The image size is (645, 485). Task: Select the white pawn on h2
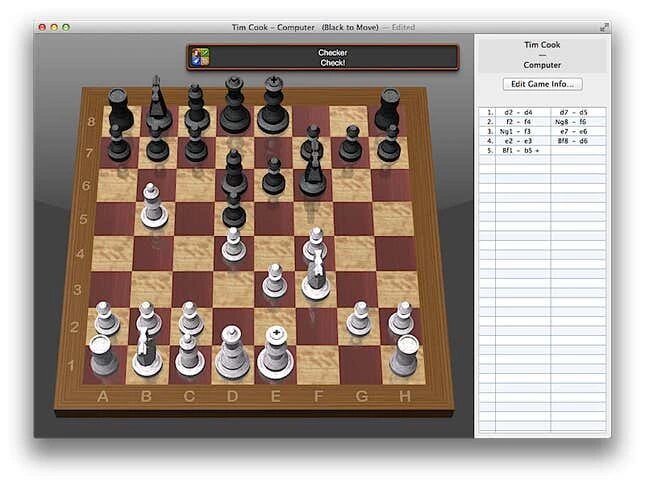[x=401, y=318]
